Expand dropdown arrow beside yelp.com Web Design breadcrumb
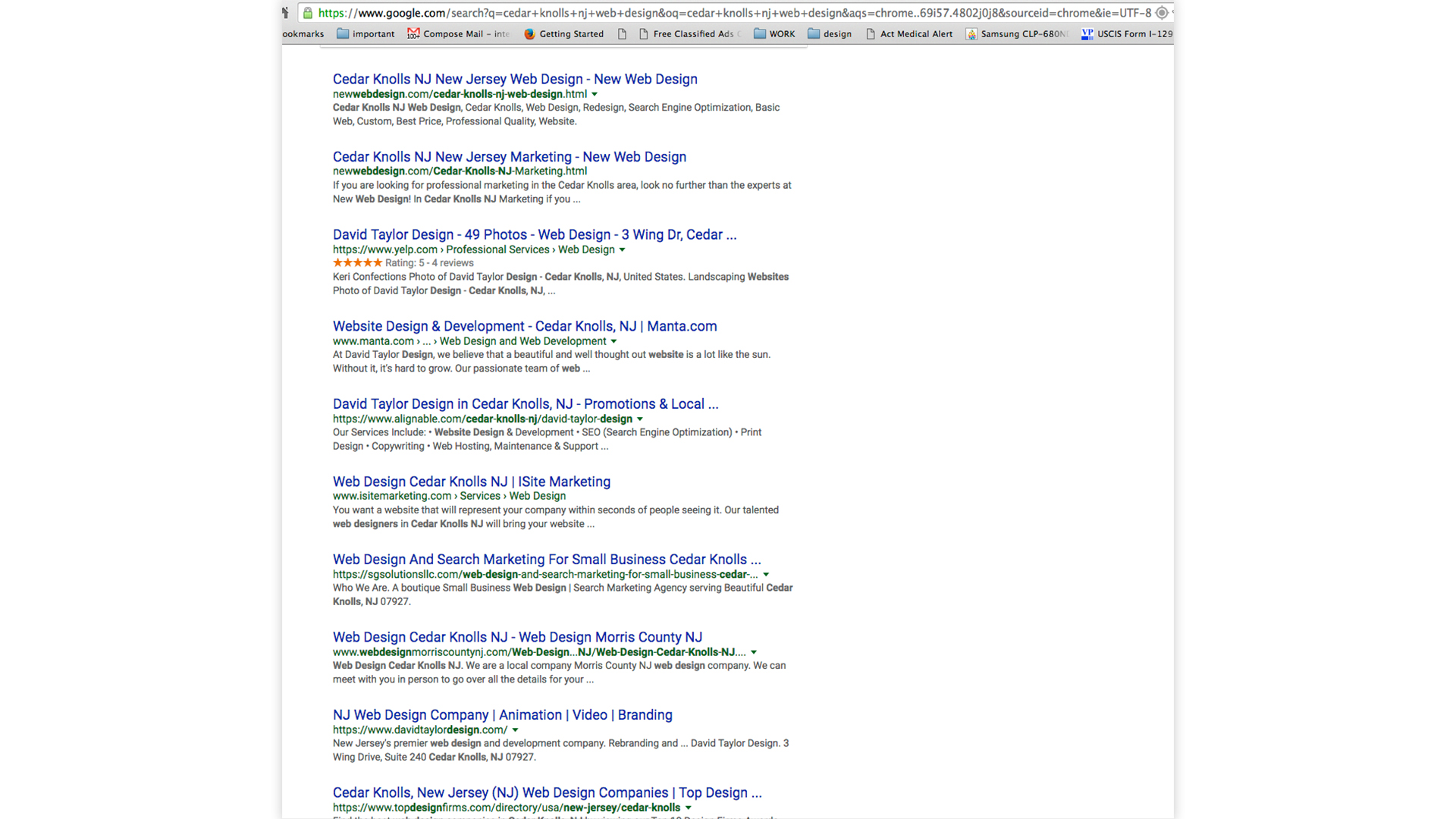 click(622, 250)
